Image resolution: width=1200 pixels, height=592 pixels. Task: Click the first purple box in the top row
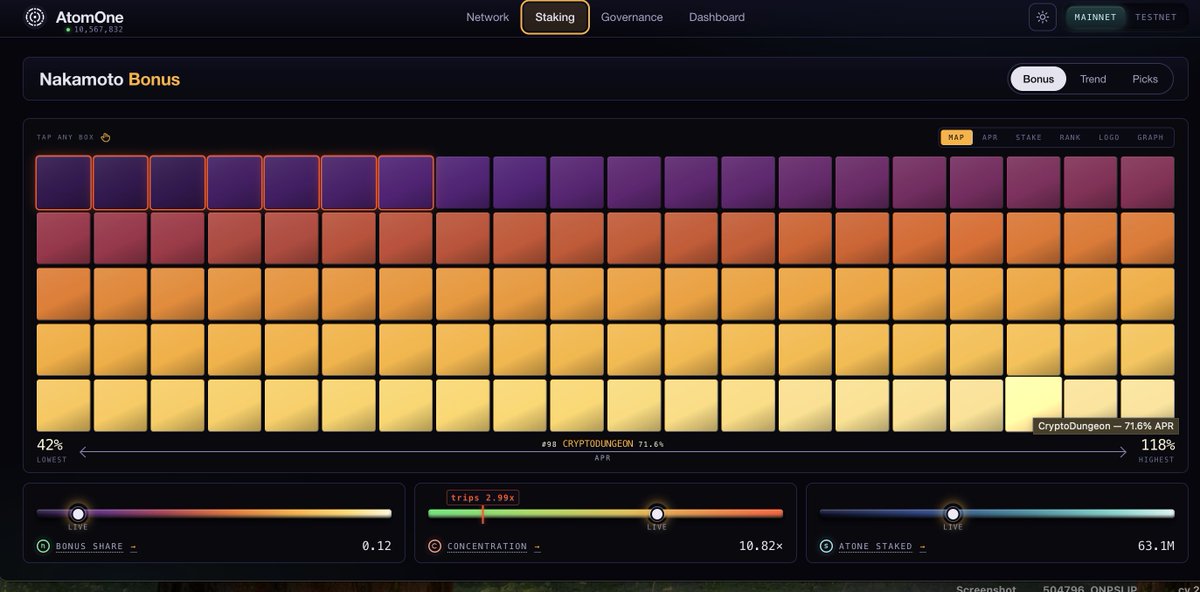point(63,182)
